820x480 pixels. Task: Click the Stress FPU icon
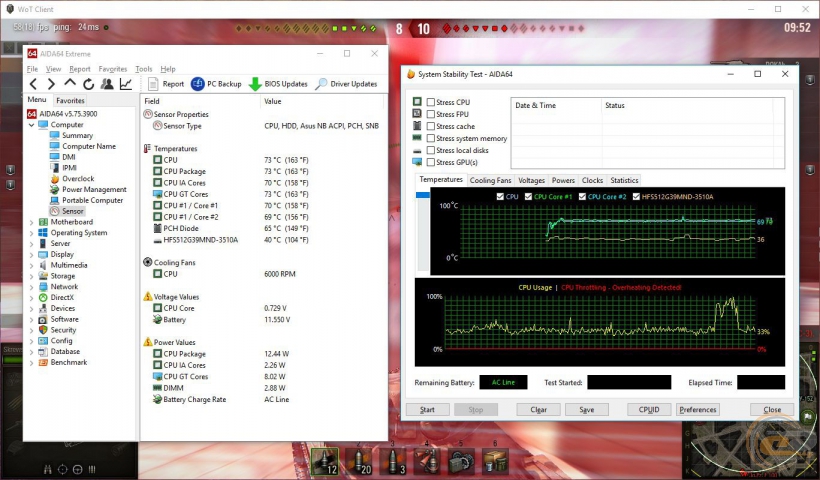pyautogui.click(x=417, y=113)
